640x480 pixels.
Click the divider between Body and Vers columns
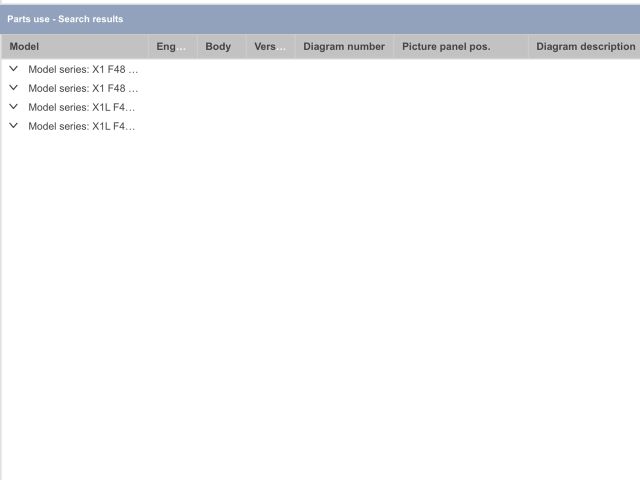pyautogui.click(x=246, y=47)
